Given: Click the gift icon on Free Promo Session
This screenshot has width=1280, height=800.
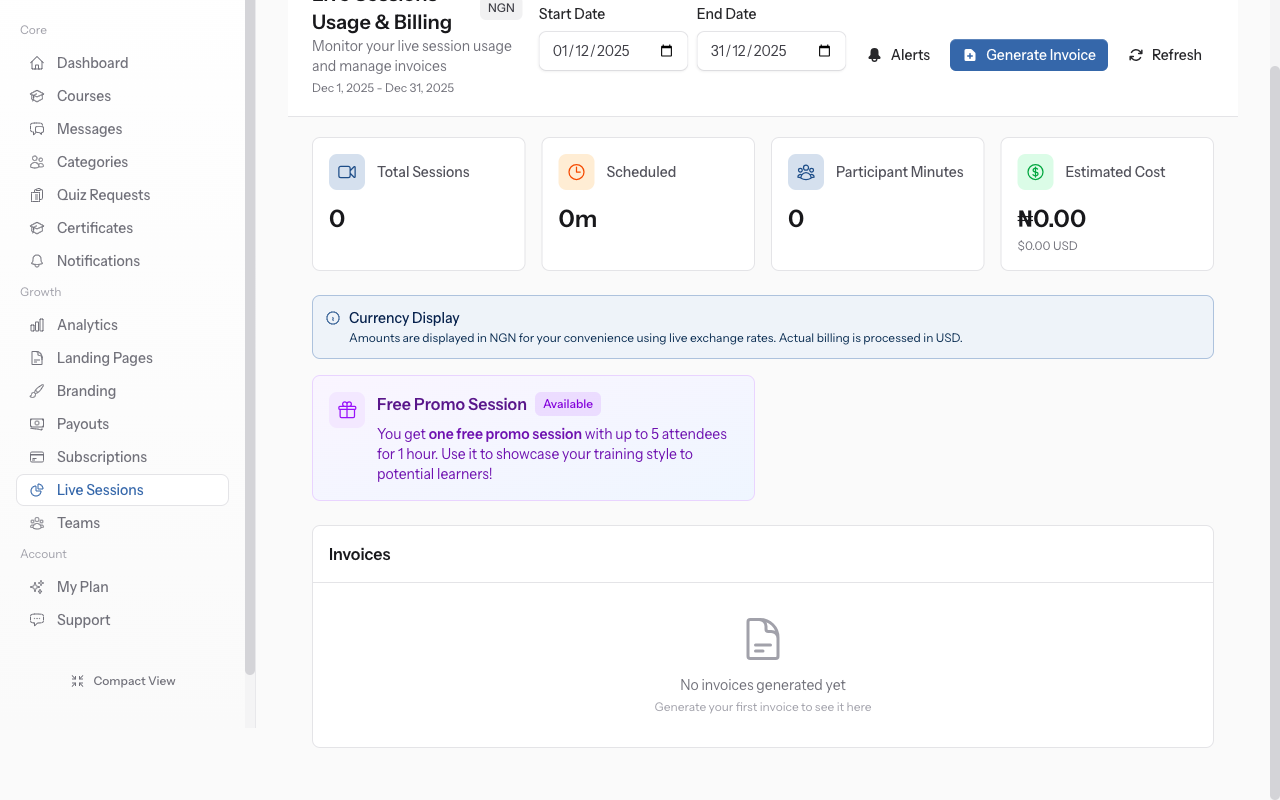Looking at the screenshot, I should 347,410.
